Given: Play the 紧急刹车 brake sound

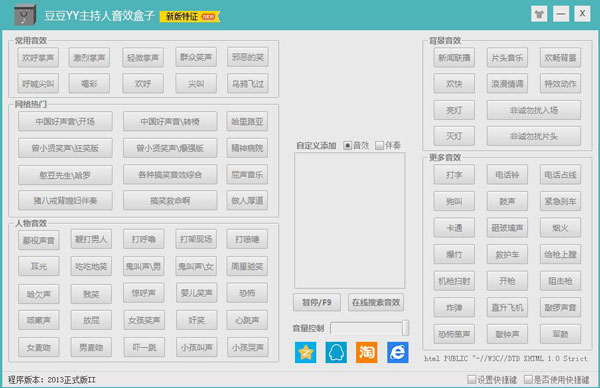Looking at the screenshot, I should point(560,201).
